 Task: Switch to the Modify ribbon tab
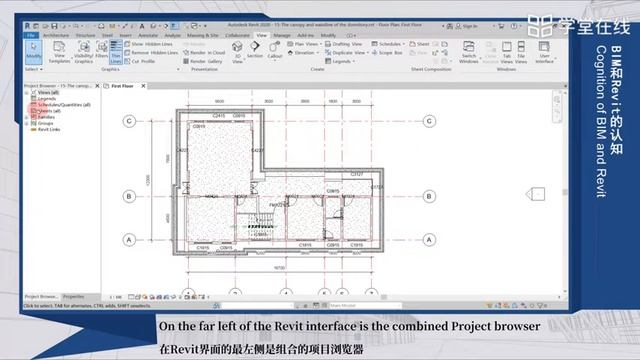[328, 36]
